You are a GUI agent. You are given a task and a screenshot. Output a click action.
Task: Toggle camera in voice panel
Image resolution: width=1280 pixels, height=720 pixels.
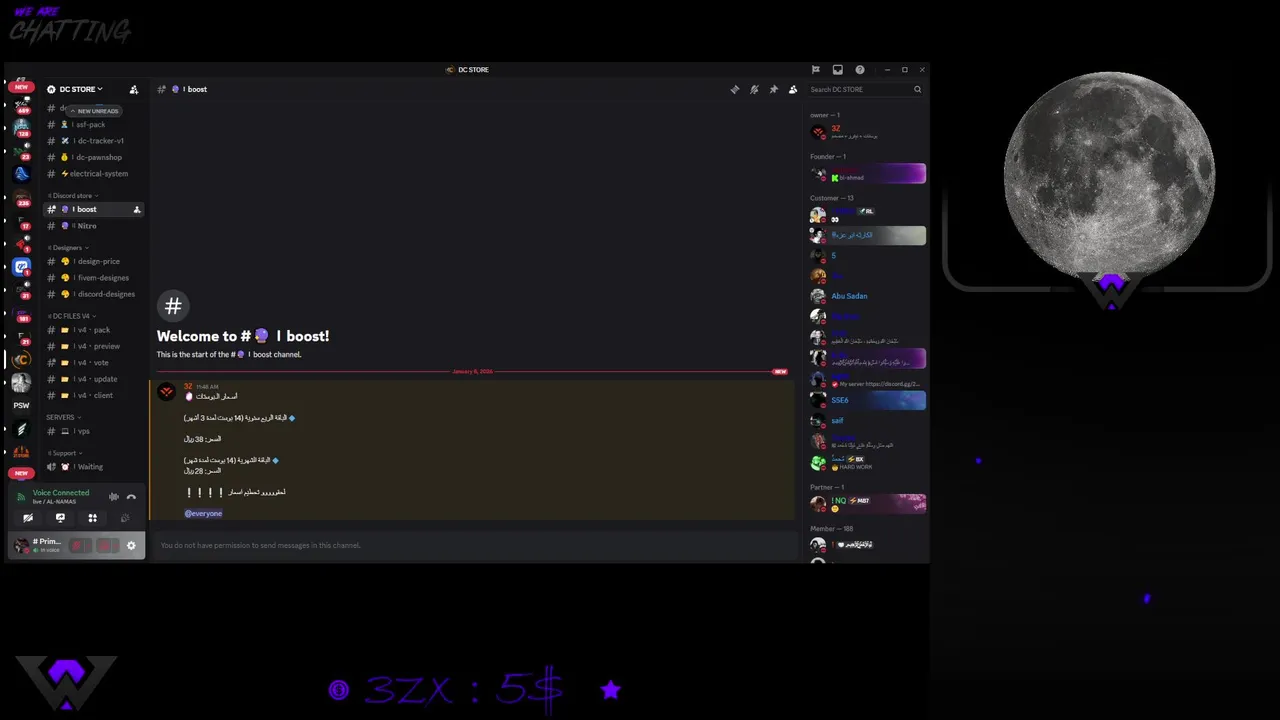tap(28, 518)
